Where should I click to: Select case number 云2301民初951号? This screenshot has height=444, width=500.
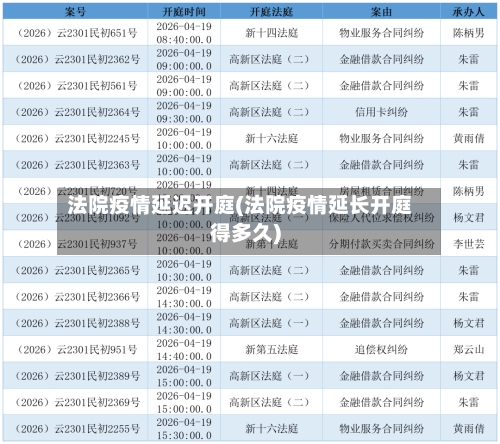[77, 349]
